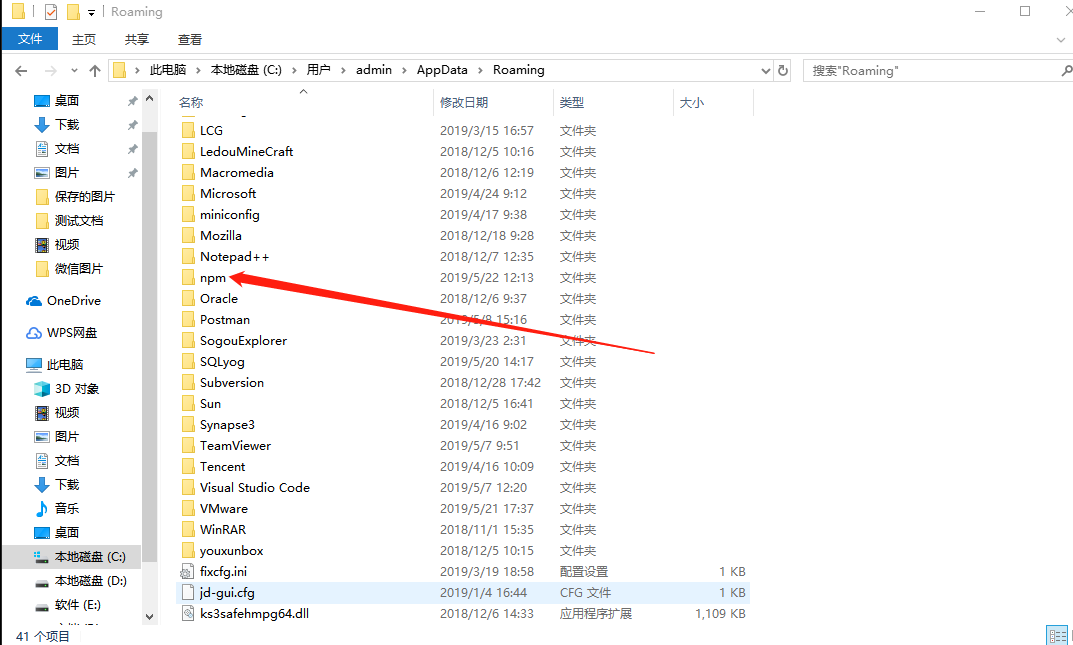1073x645 pixels.
Task: Sort by the 大小 column header
Action: (x=691, y=103)
